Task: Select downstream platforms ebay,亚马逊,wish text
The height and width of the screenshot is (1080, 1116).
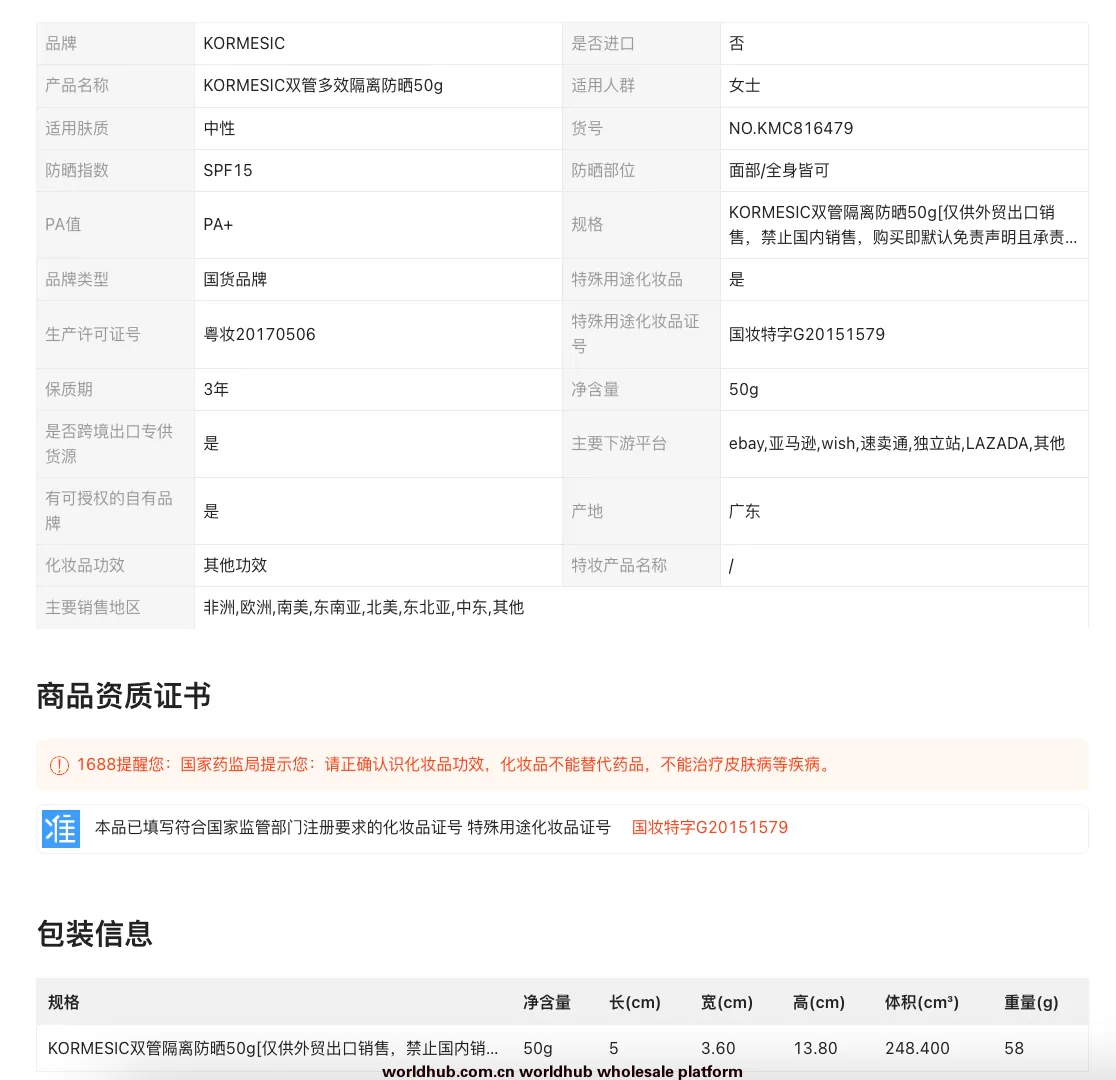Action: coord(897,444)
